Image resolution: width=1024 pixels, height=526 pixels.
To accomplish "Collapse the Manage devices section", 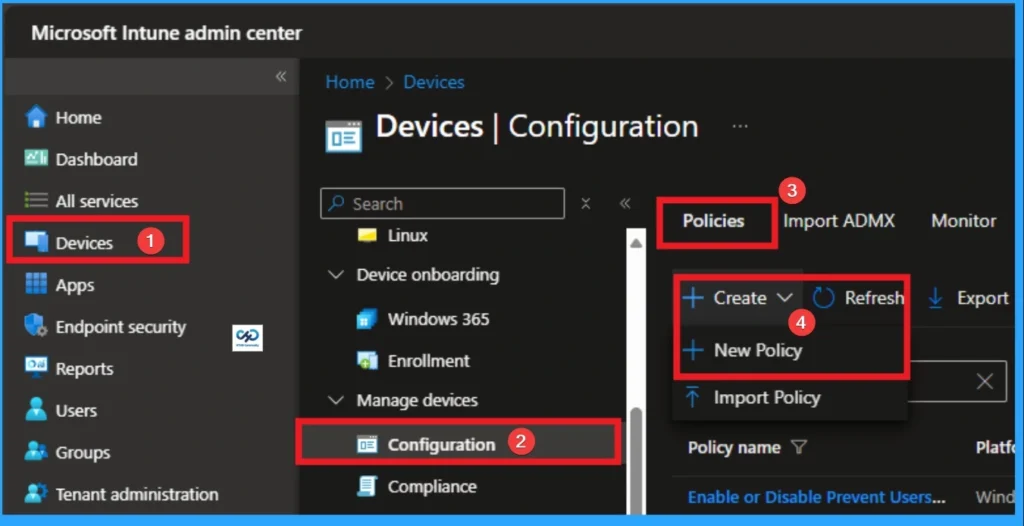I will click(336, 400).
